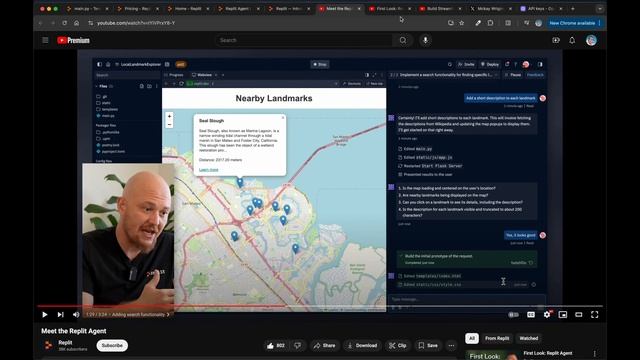Go to the browser home page

pyautogui.click(x=76, y=23)
